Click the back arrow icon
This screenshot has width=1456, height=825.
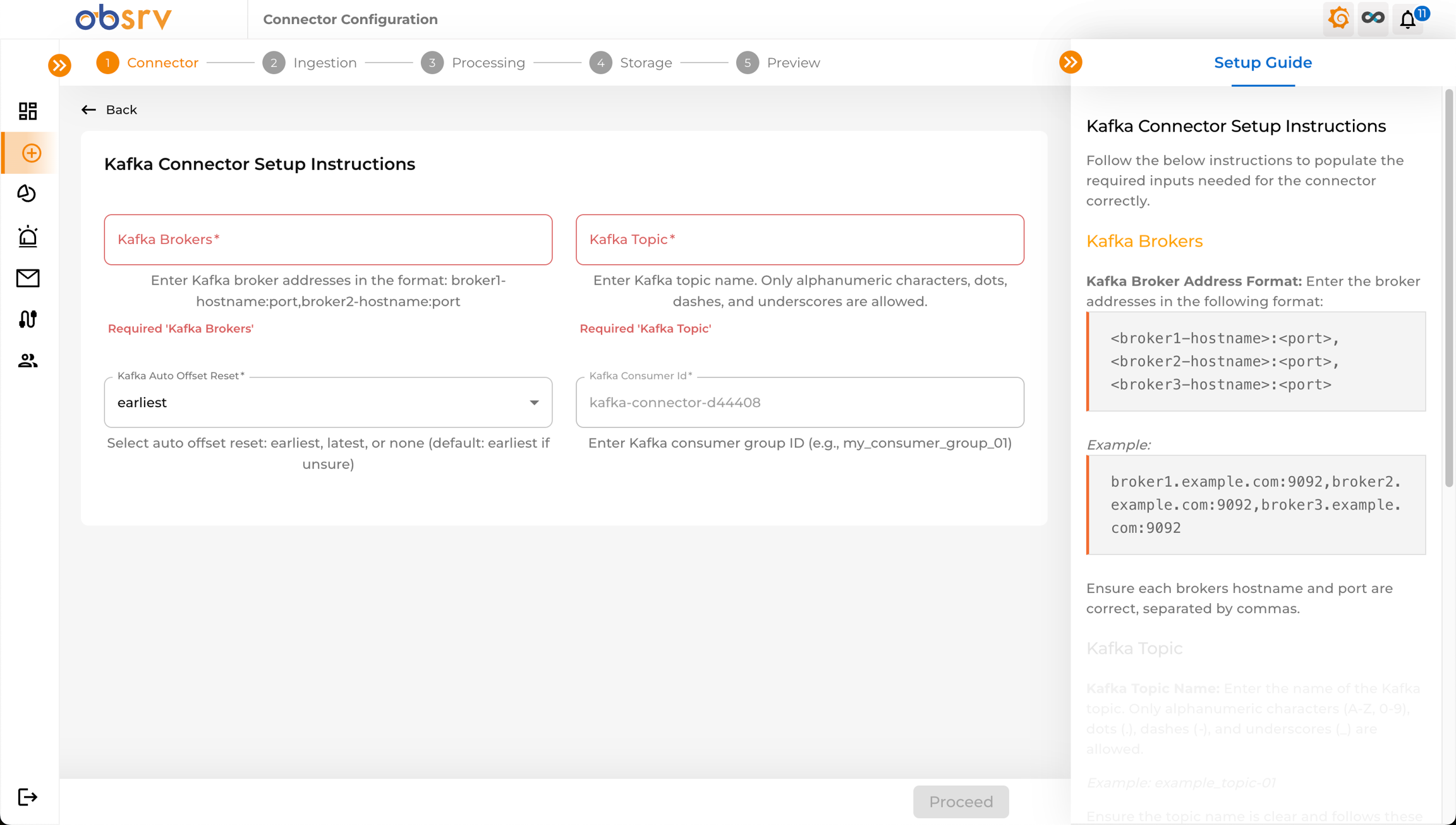pyautogui.click(x=88, y=110)
